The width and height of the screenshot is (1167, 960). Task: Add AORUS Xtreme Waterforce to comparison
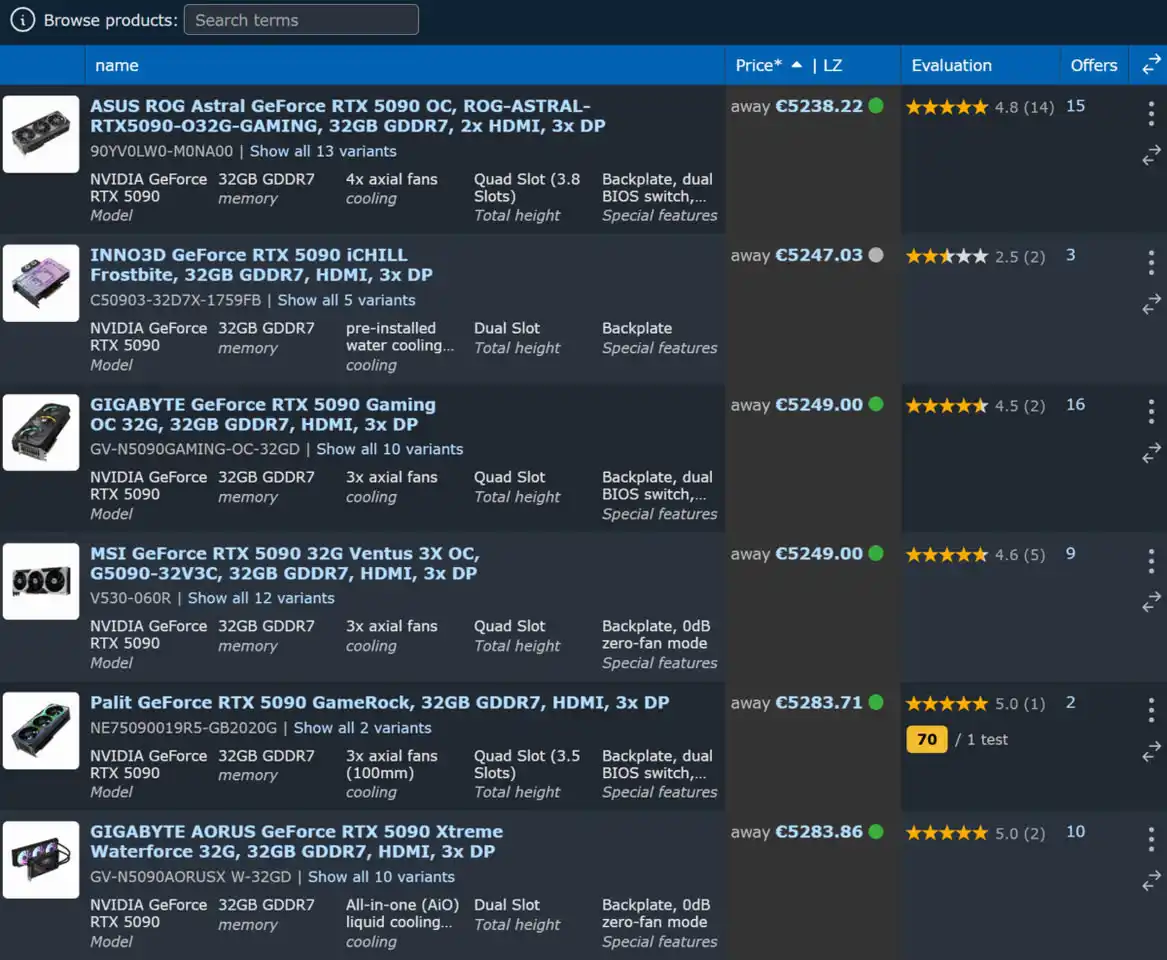[1151, 880]
